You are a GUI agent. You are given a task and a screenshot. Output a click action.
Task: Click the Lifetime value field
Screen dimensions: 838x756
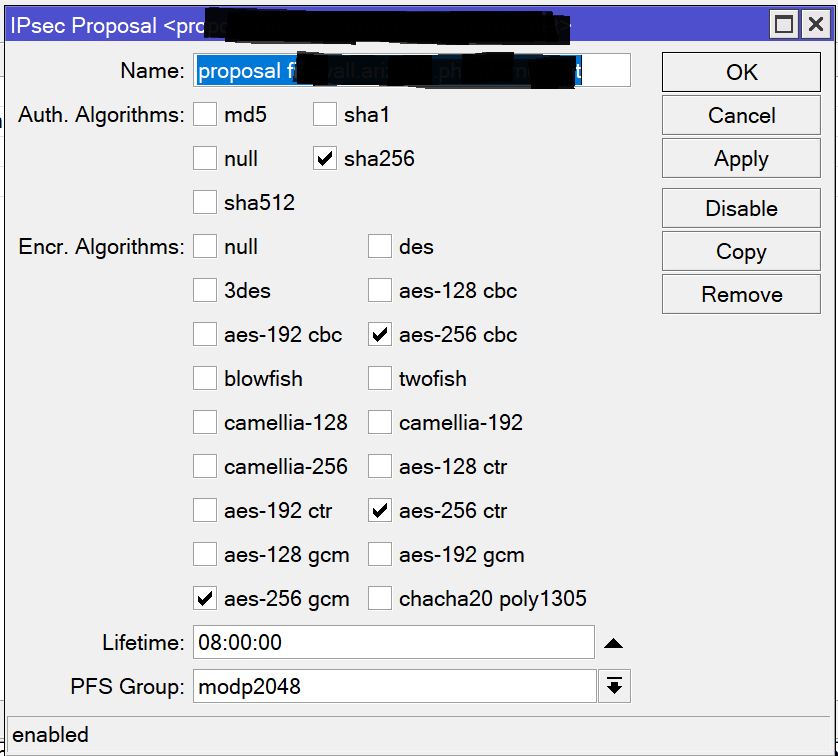tap(393, 642)
